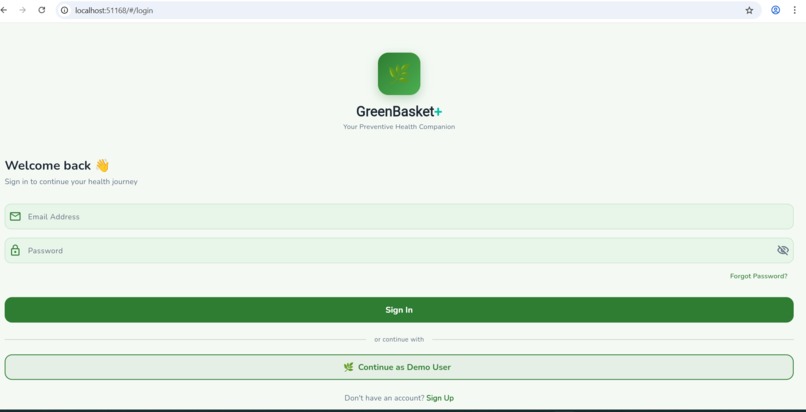Click the green Sign In button
The image size is (806, 412).
tap(399, 310)
